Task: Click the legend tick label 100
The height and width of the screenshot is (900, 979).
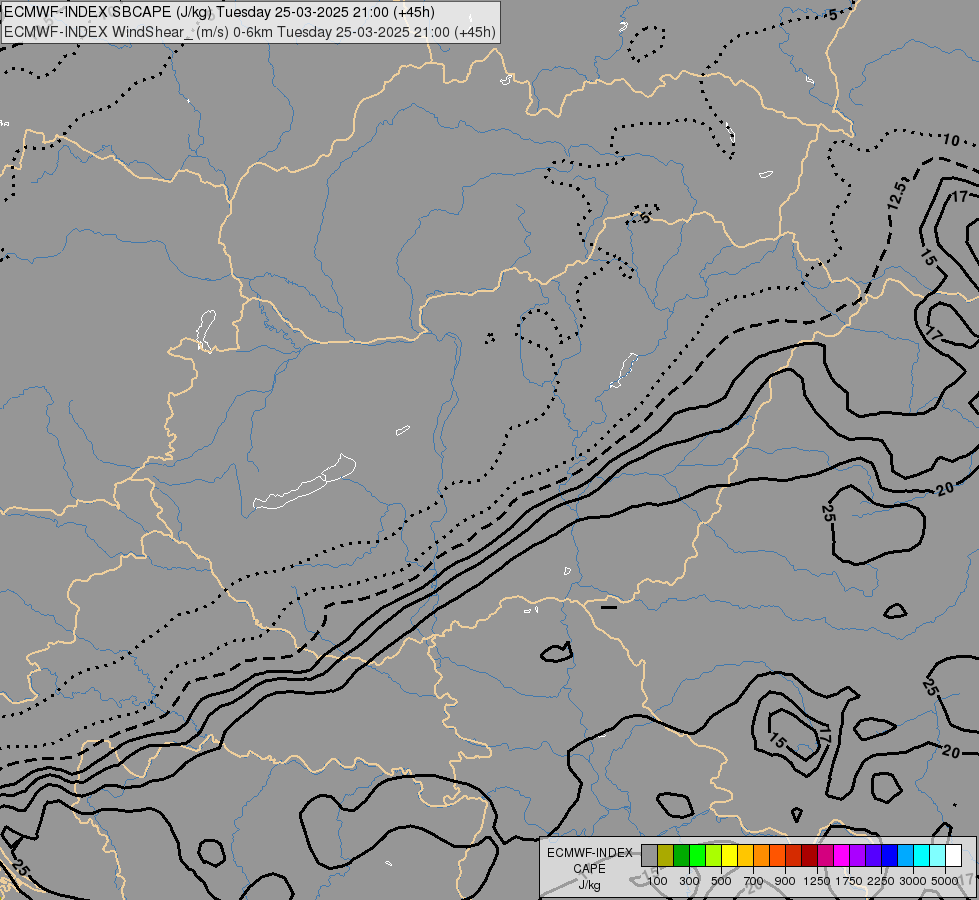Action: coord(657,881)
